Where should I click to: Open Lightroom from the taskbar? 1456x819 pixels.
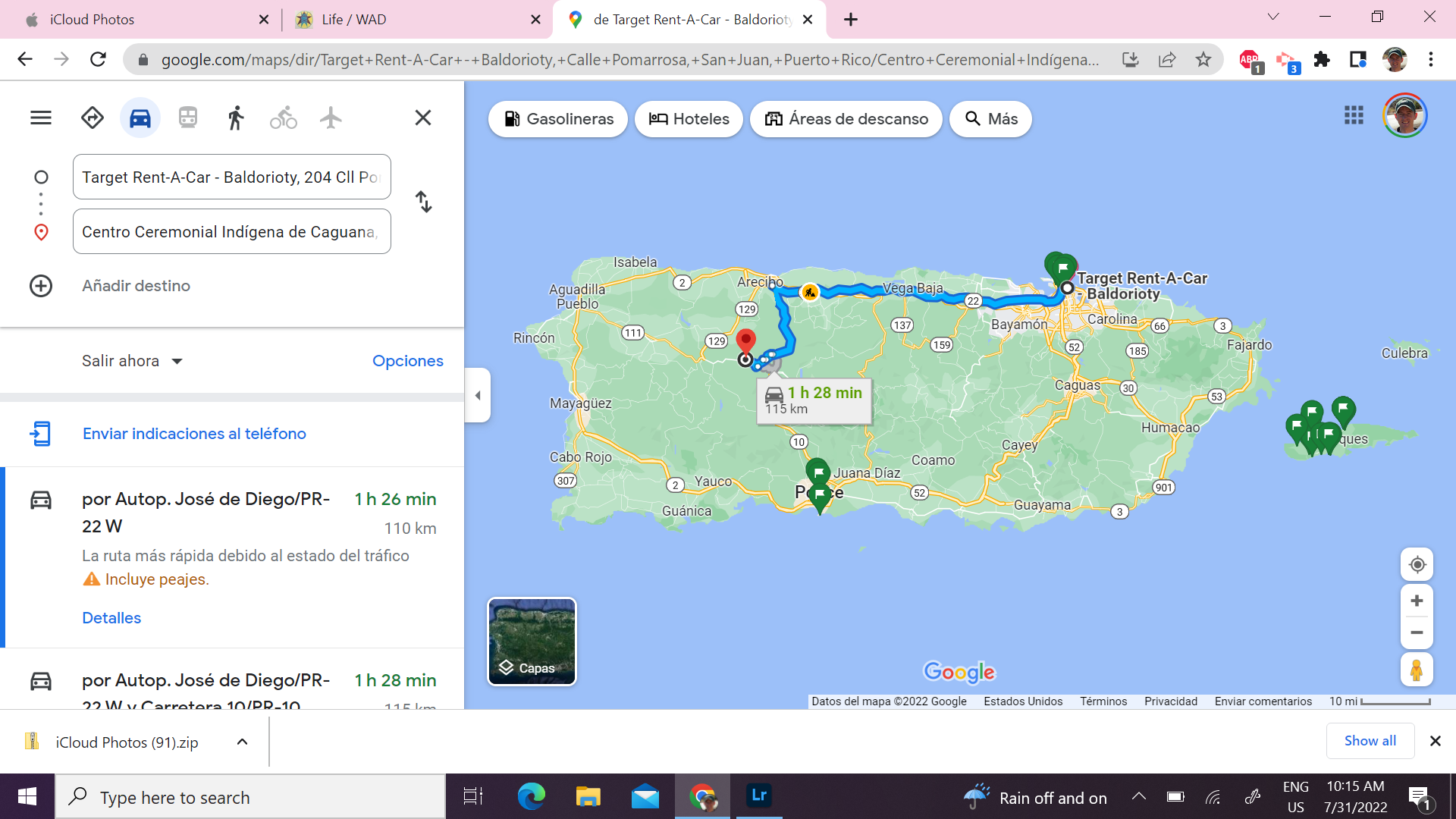758,795
